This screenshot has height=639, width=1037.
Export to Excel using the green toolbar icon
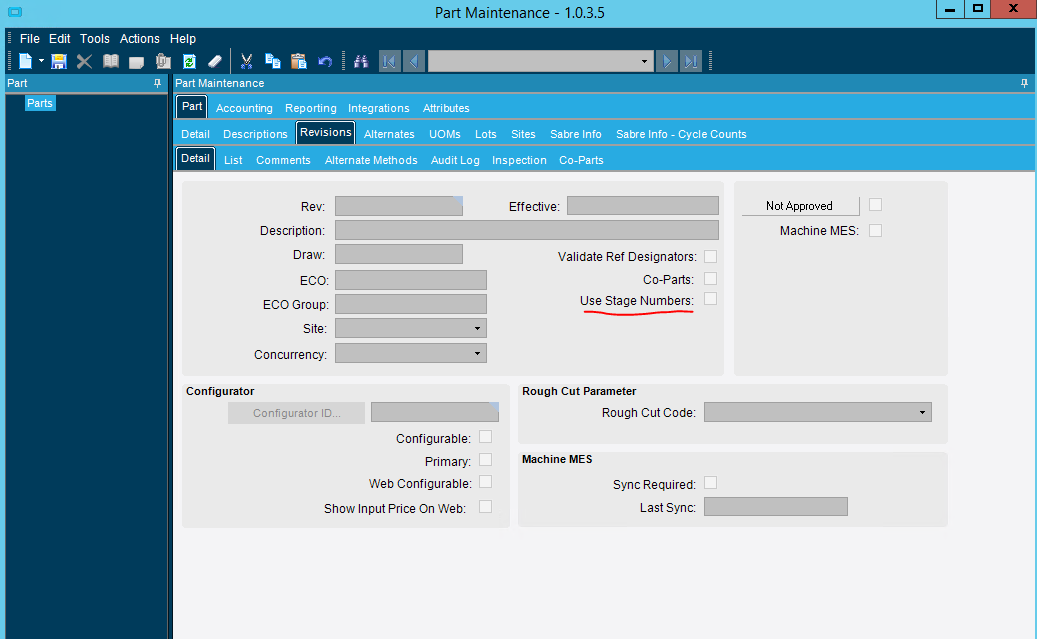click(x=189, y=61)
